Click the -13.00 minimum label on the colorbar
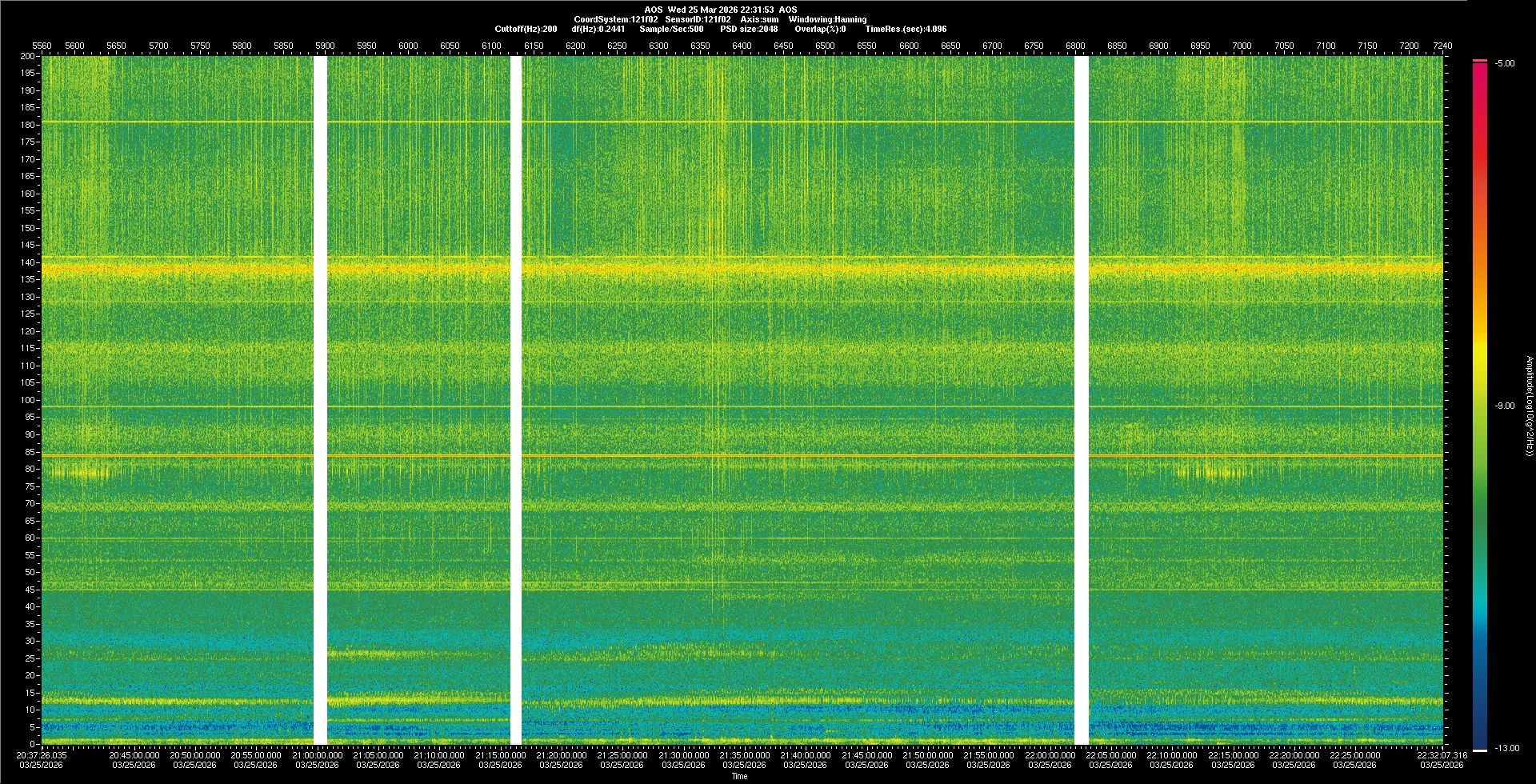 (x=1506, y=749)
